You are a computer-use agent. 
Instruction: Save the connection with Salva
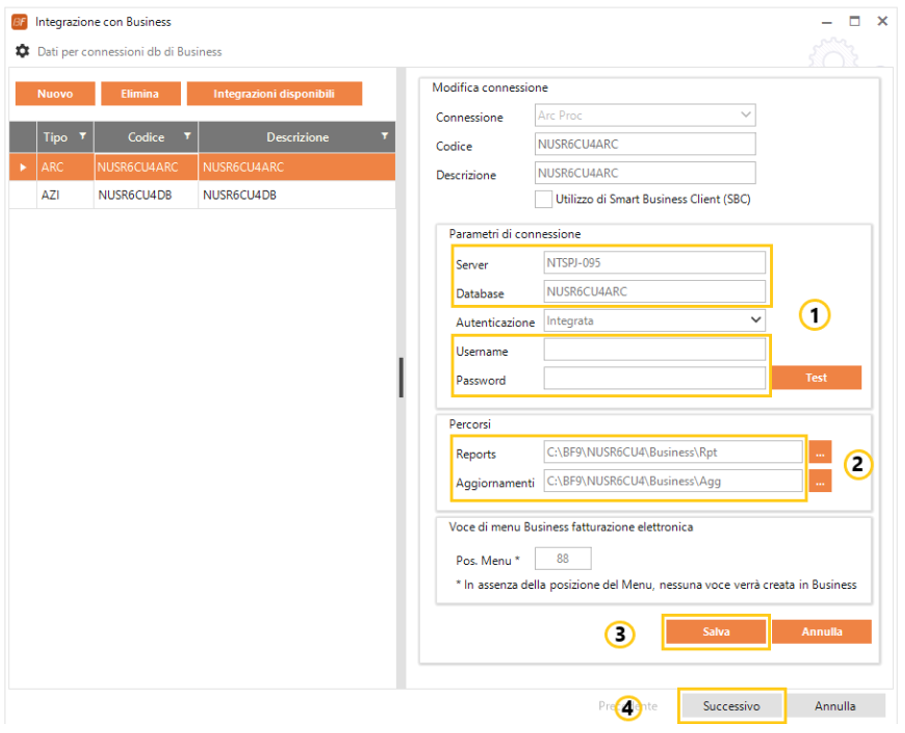coord(716,631)
